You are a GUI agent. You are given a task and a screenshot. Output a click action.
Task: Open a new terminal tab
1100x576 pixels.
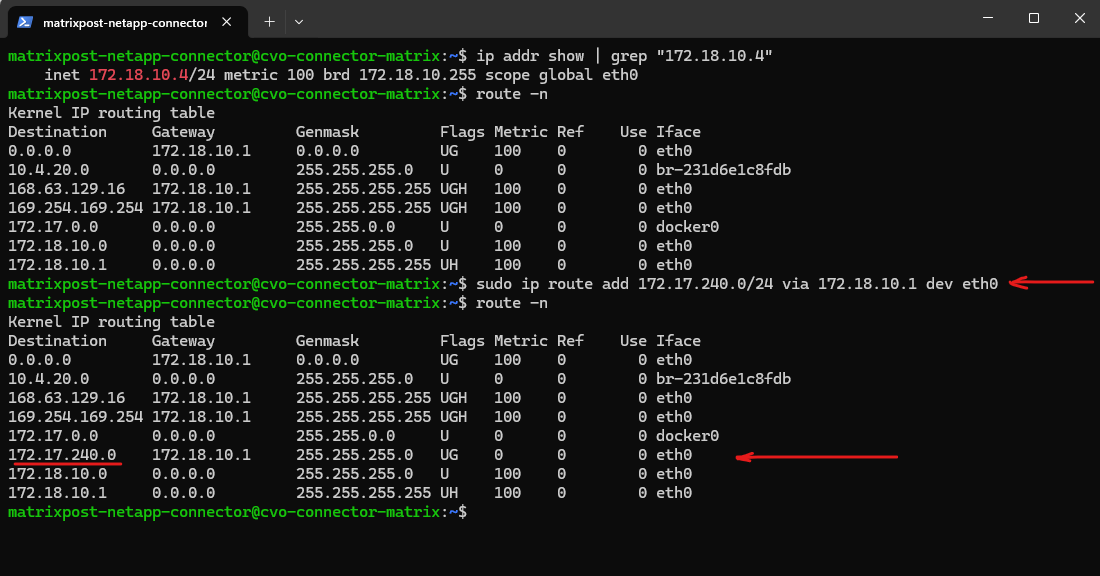click(269, 21)
